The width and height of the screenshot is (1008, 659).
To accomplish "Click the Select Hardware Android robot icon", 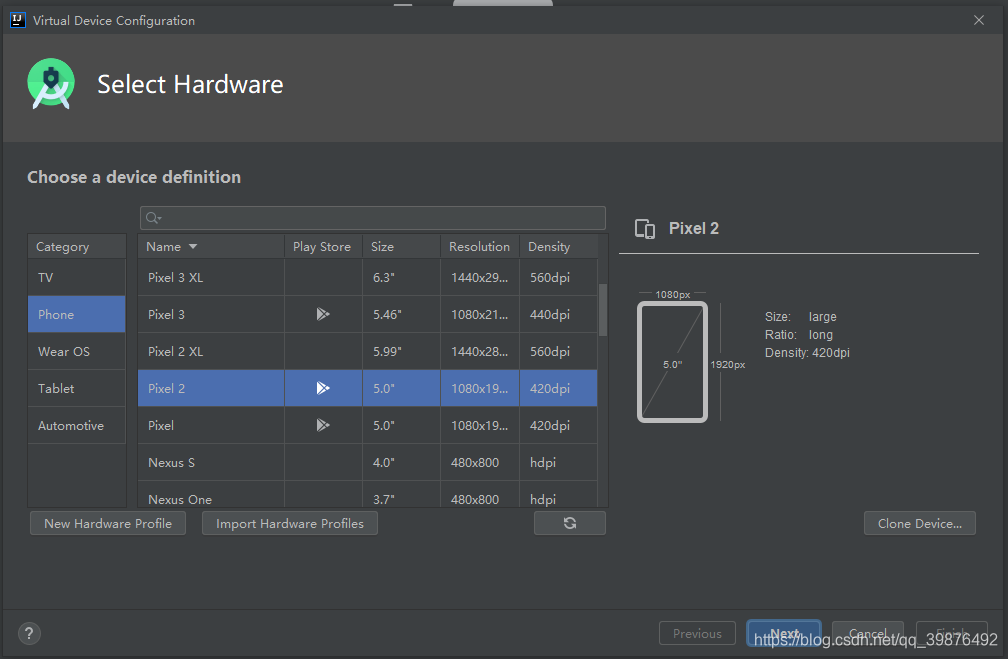I will click(50, 84).
